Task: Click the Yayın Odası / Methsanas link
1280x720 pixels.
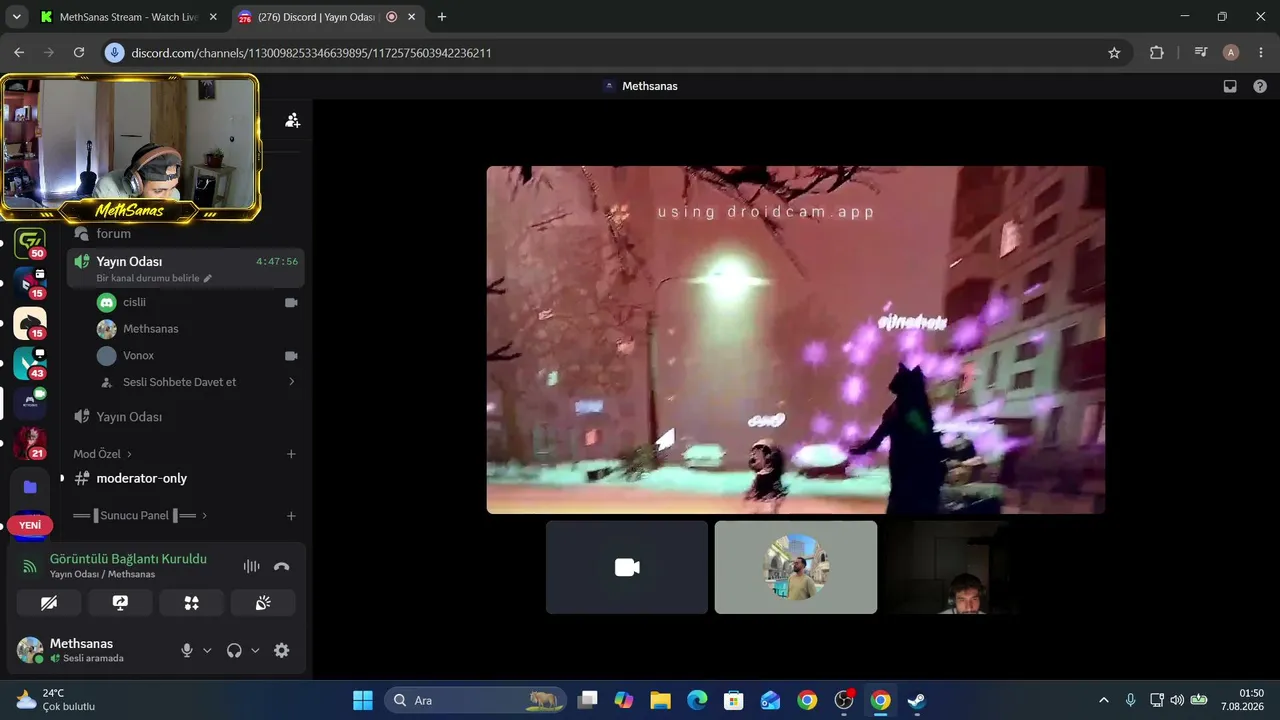Action: point(102,574)
